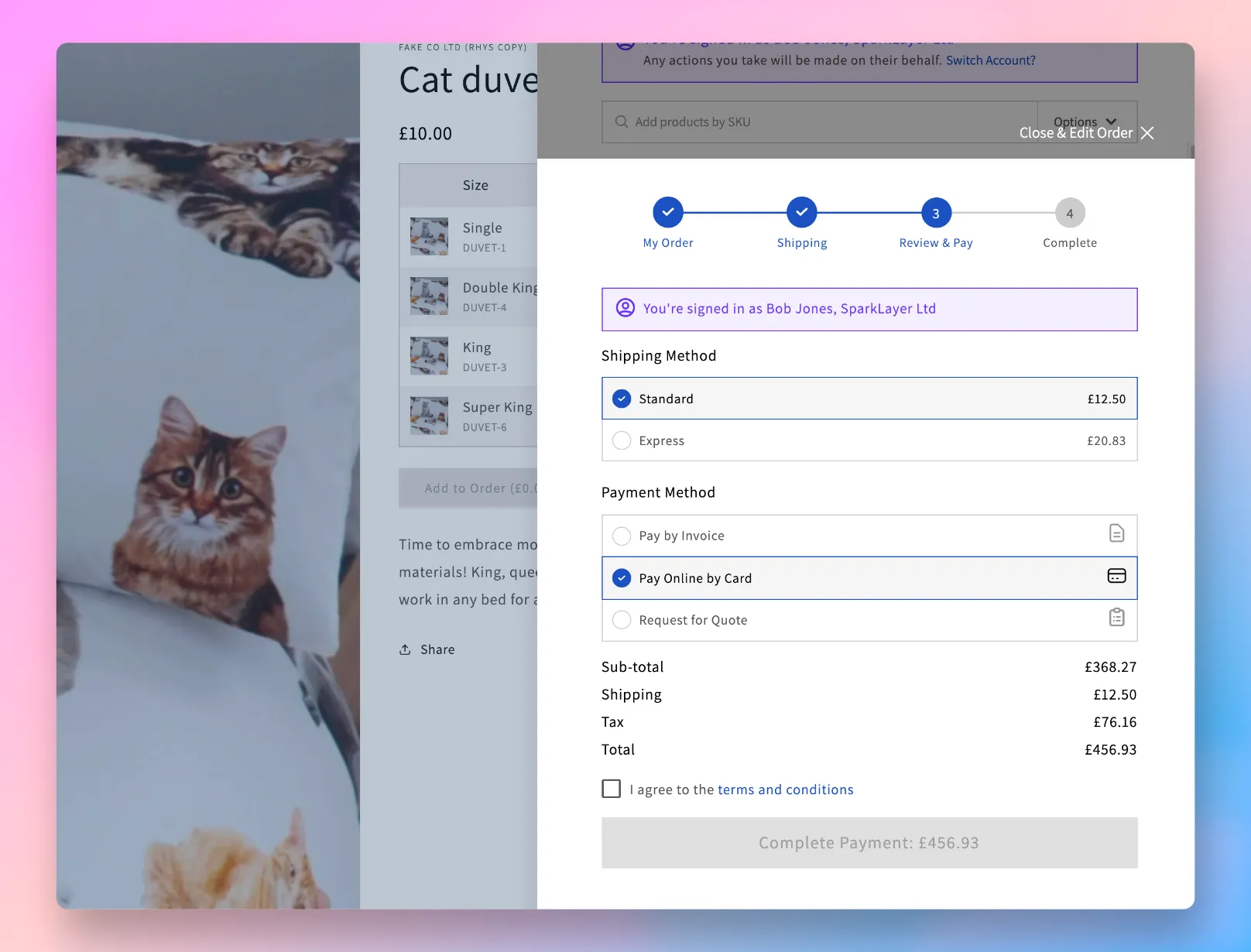Click the clipboard icon in Request for Quote row
This screenshot has height=952, width=1251.
click(1116, 618)
